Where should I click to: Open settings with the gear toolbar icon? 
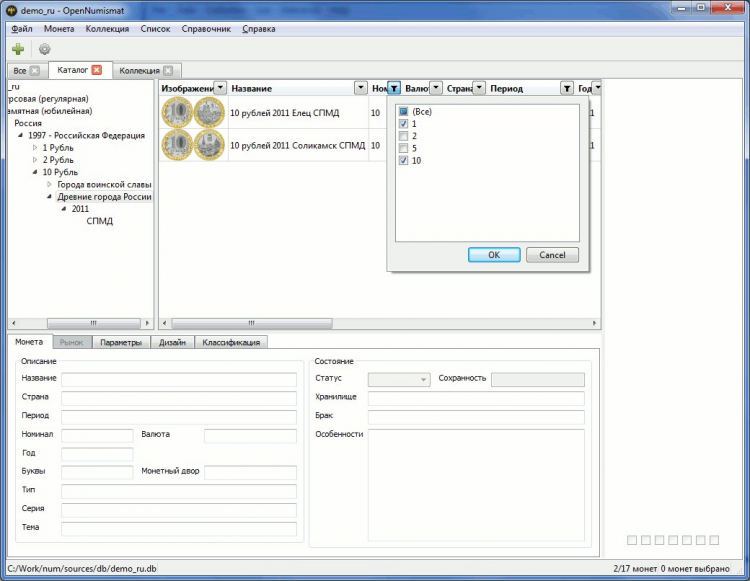[44, 49]
